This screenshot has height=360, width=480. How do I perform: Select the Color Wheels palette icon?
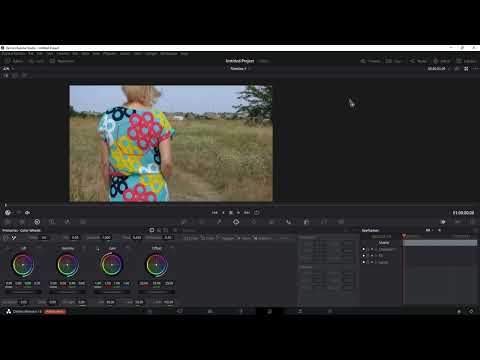coord(37,222)
